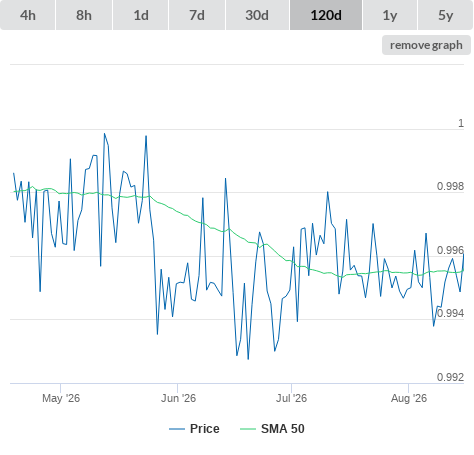Click the Jun '26 axis label

click(x=178, y=398)
